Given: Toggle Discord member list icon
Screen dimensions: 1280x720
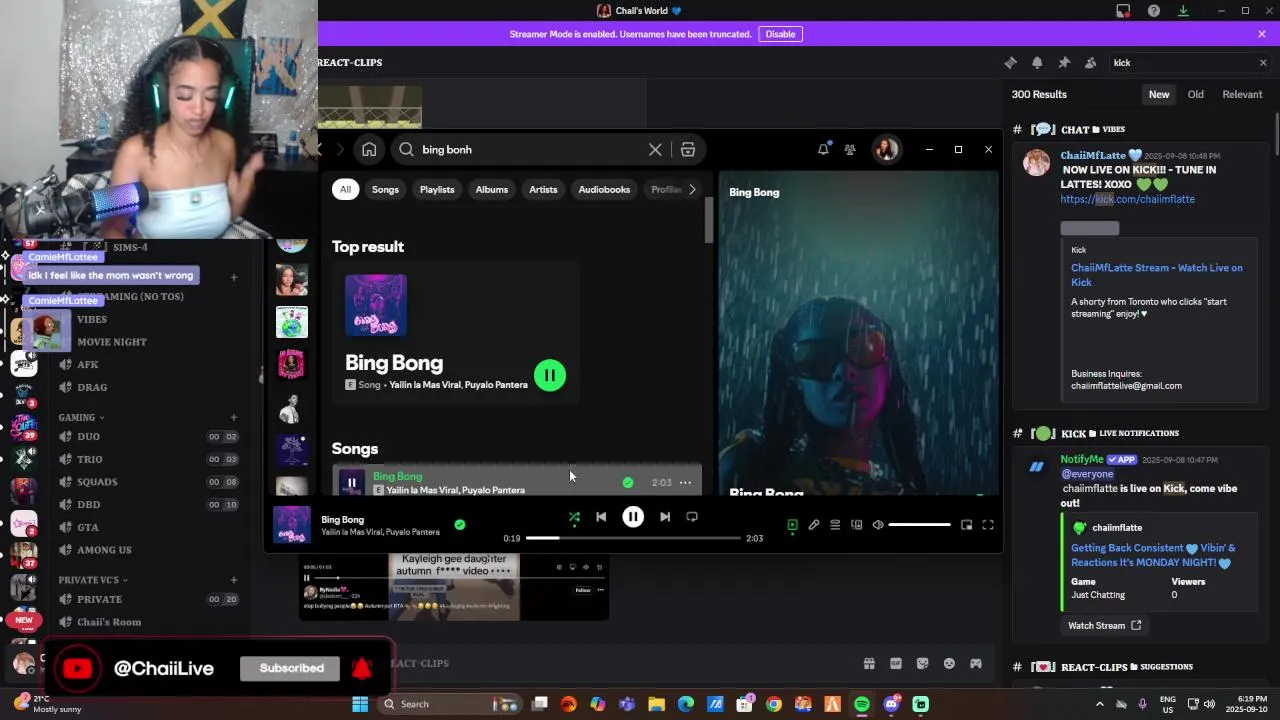Looking at the screenshot, I should coord(1090,62).
